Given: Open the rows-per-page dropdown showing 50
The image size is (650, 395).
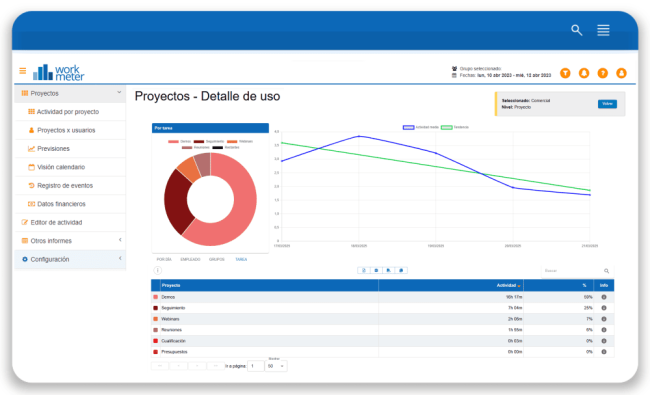Looking at the screenshot, I should [276, 366].
